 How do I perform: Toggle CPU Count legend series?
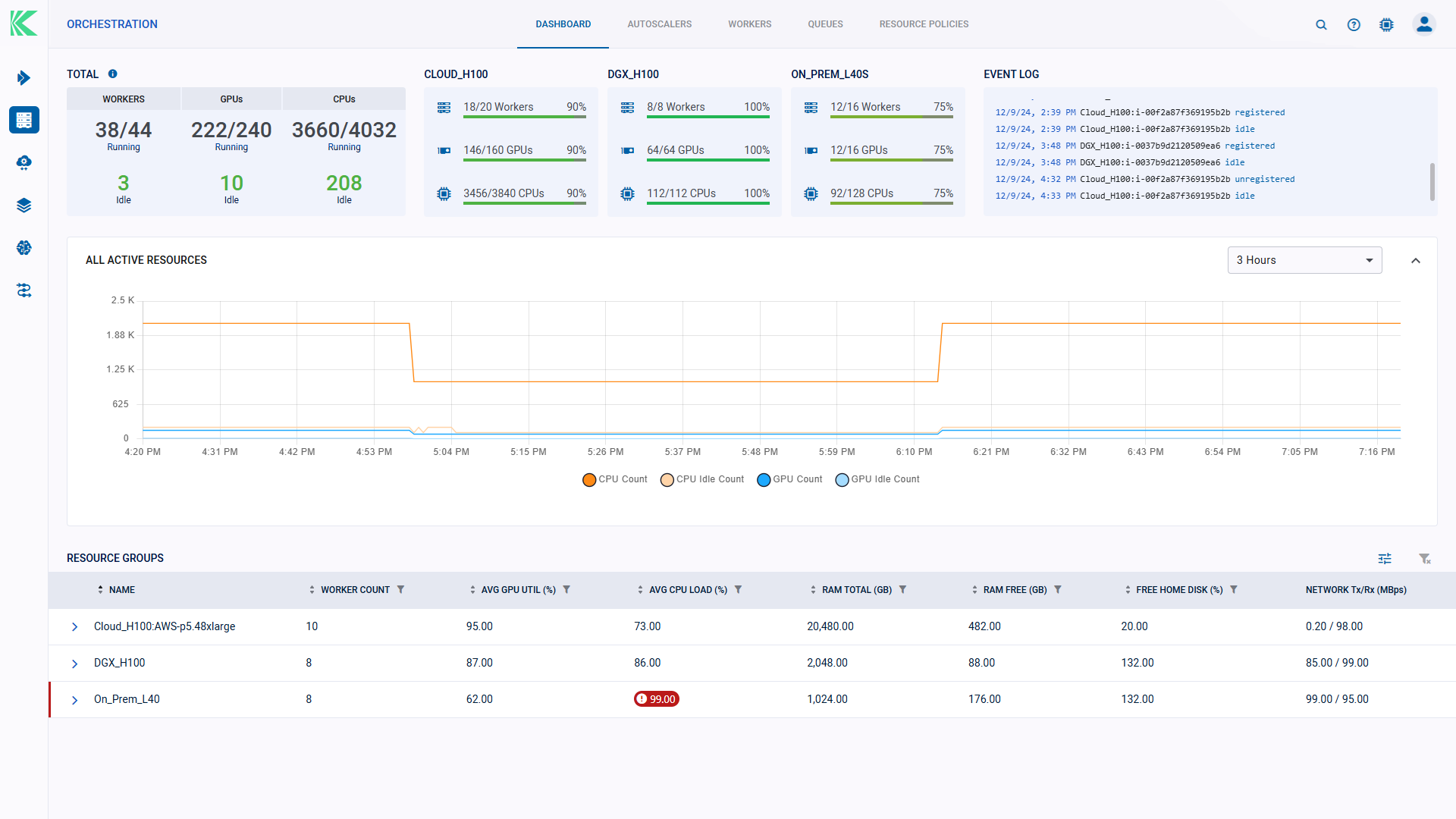[614, 479]
